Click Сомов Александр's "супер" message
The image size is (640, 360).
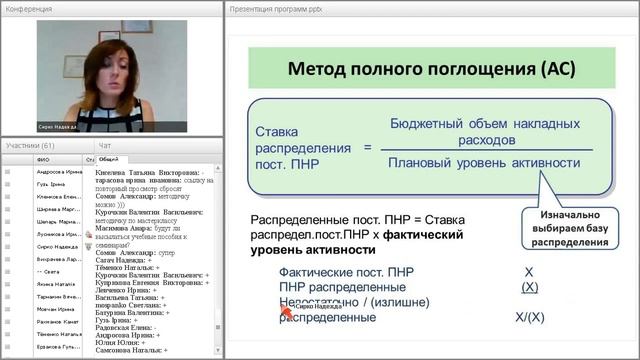point(135,253)
